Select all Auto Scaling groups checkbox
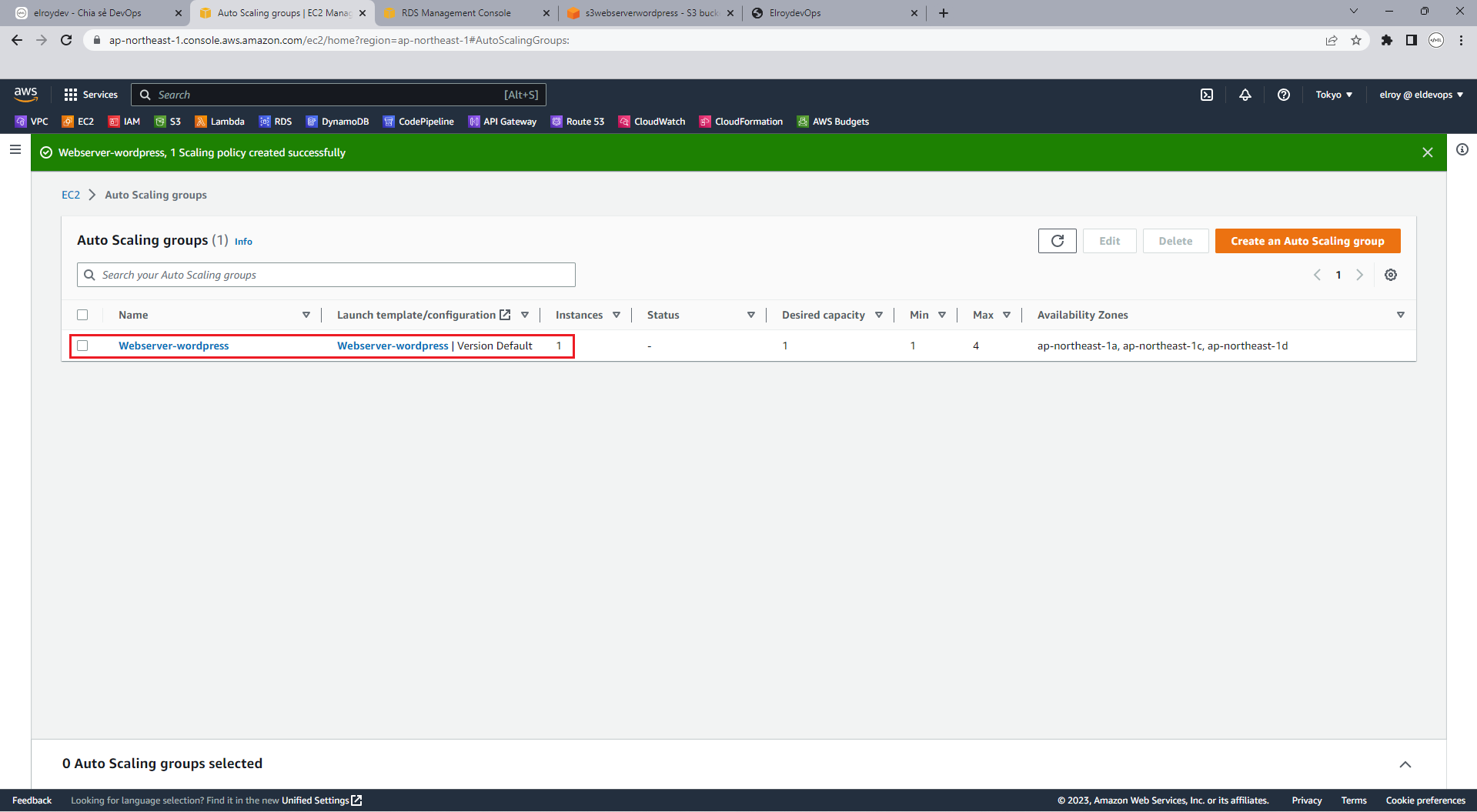Viewport: 1477px width, 812px height. click(82, 315)
